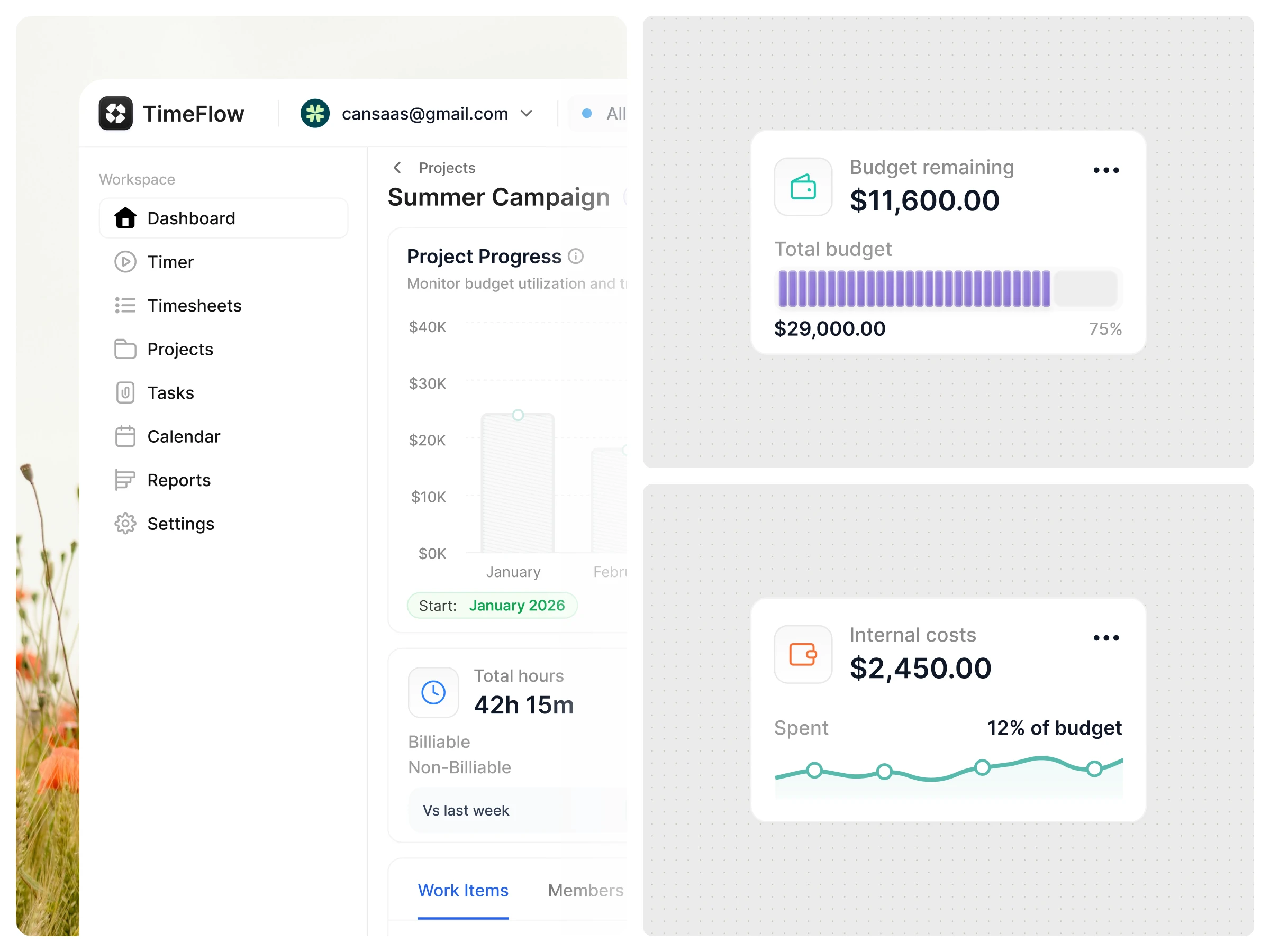1270x952 pixels.
Task: Click the Calendar icon in sidebar
Action: coord(125,436)
